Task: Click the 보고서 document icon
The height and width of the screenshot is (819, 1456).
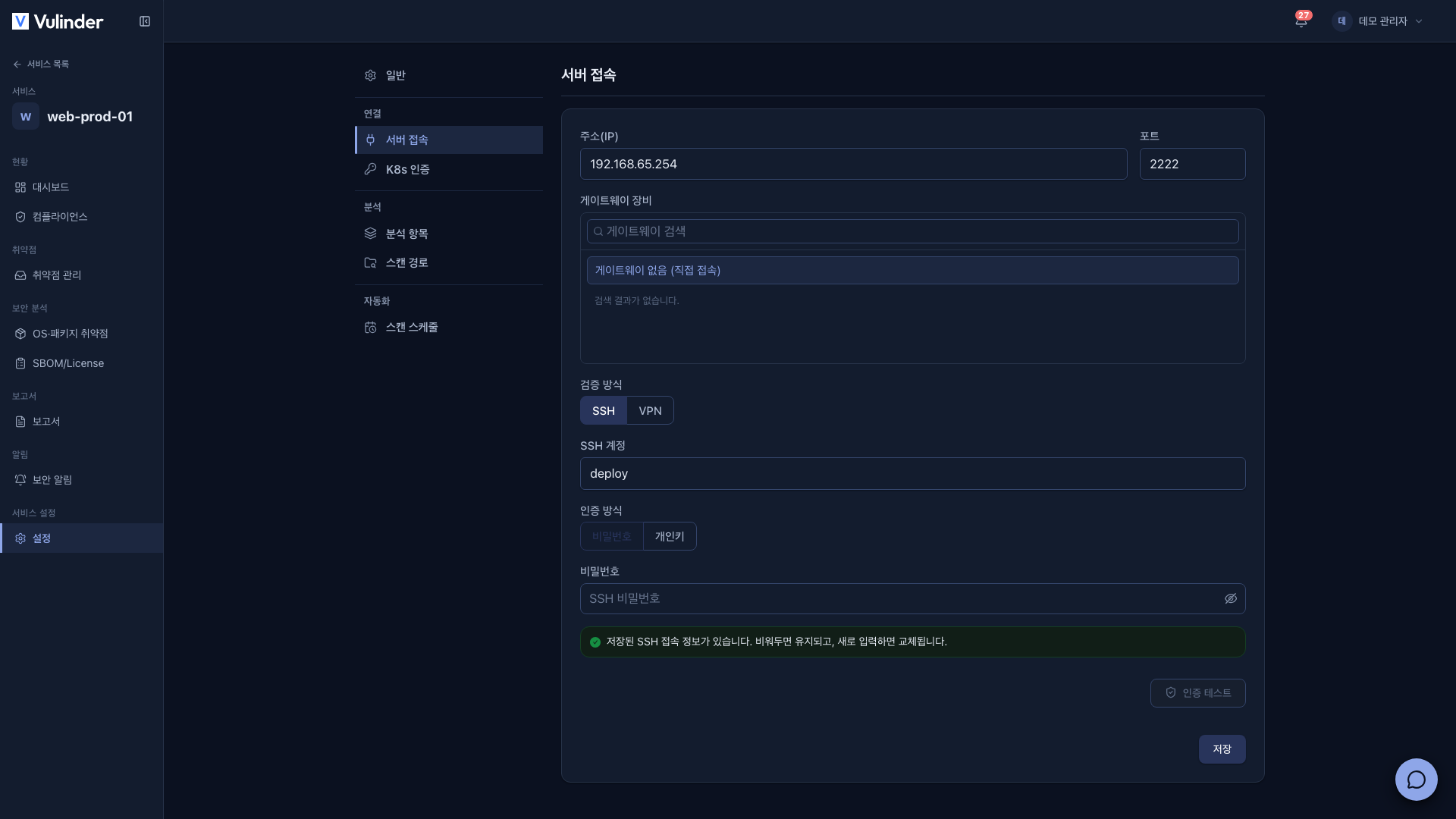Action: (20, 422)
